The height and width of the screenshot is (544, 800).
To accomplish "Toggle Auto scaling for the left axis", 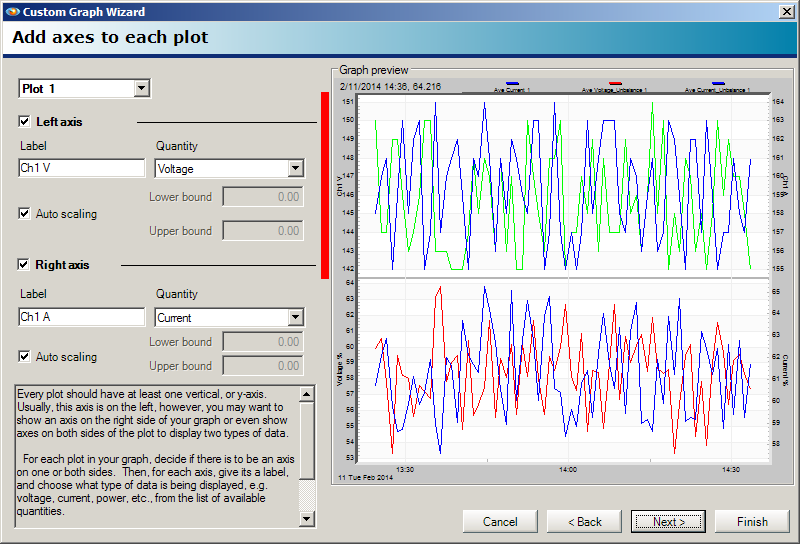I will [25, 214].
